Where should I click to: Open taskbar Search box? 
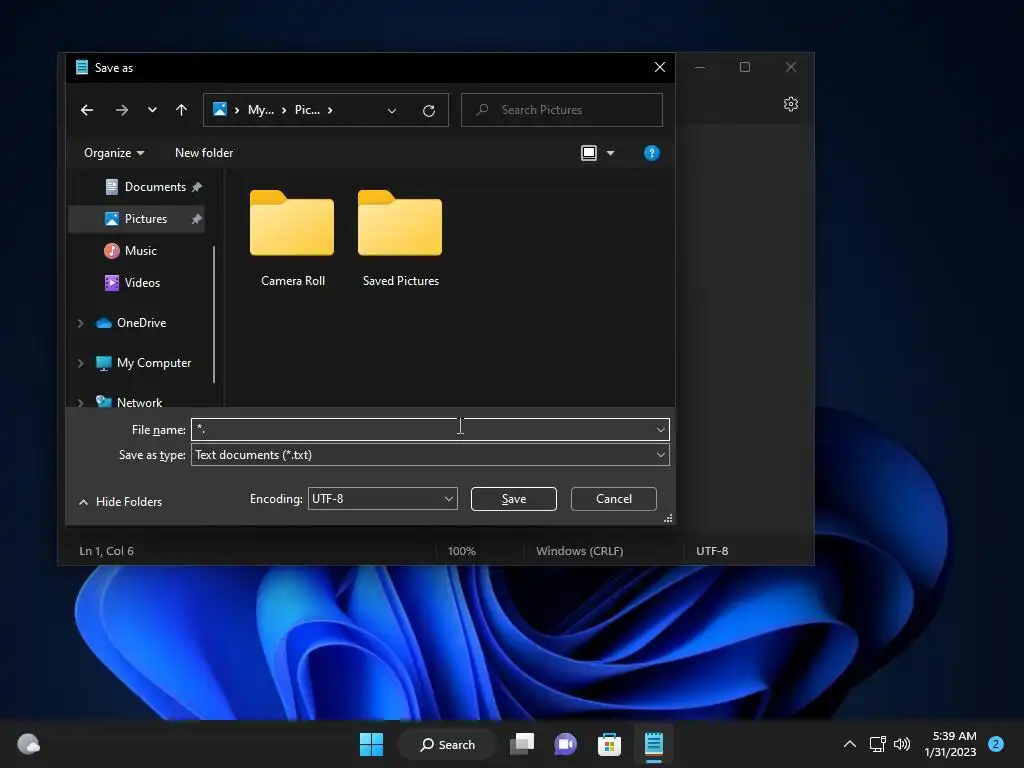coord(447,744)
